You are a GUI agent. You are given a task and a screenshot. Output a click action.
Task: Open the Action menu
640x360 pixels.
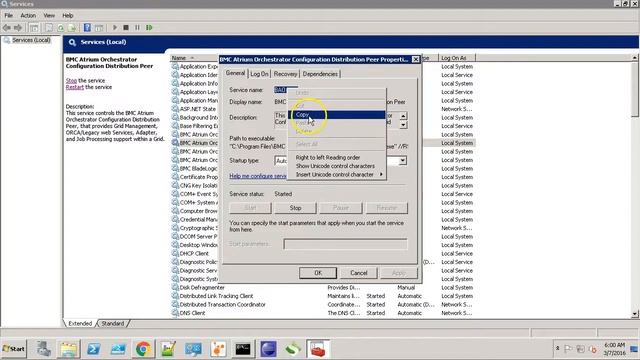28,16
